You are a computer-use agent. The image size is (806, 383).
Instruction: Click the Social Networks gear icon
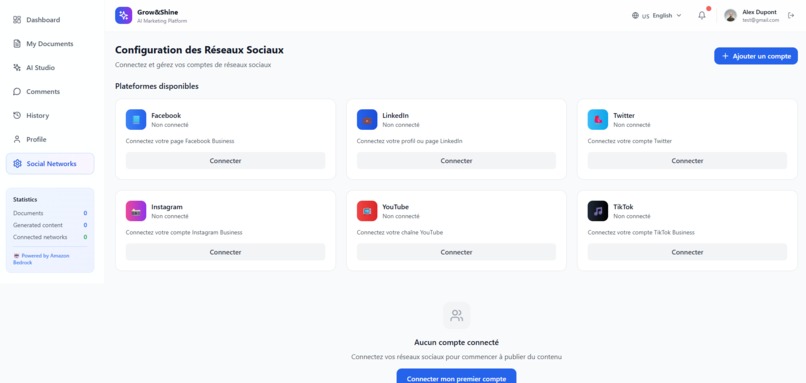[17, 163]
